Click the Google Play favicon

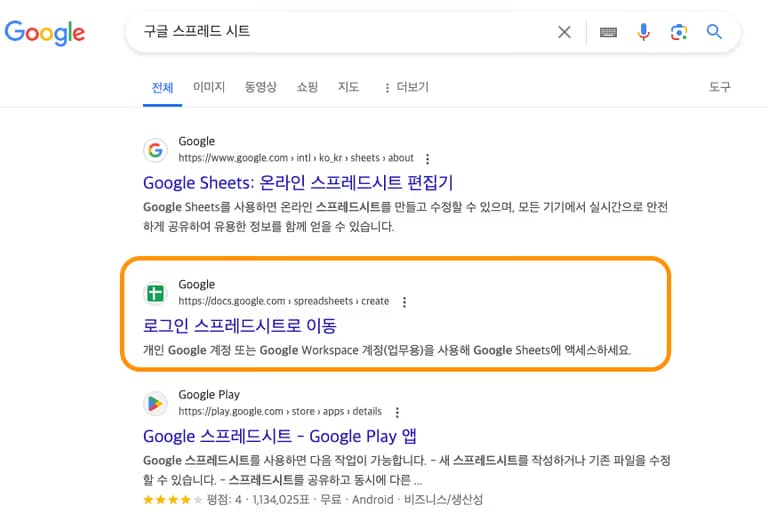click(155, 403)
